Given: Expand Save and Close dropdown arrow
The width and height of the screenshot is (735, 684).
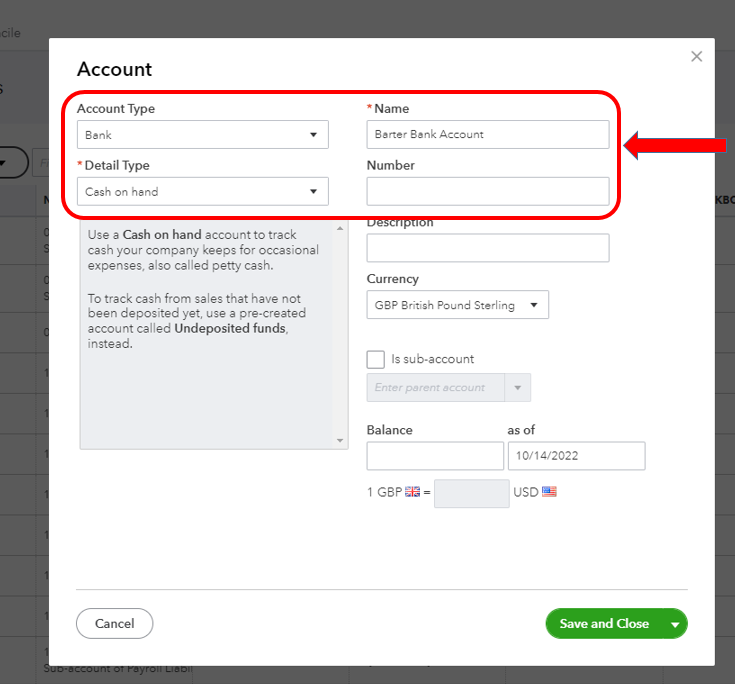Looking at the screenshot, I should click(x=675, y=624).
